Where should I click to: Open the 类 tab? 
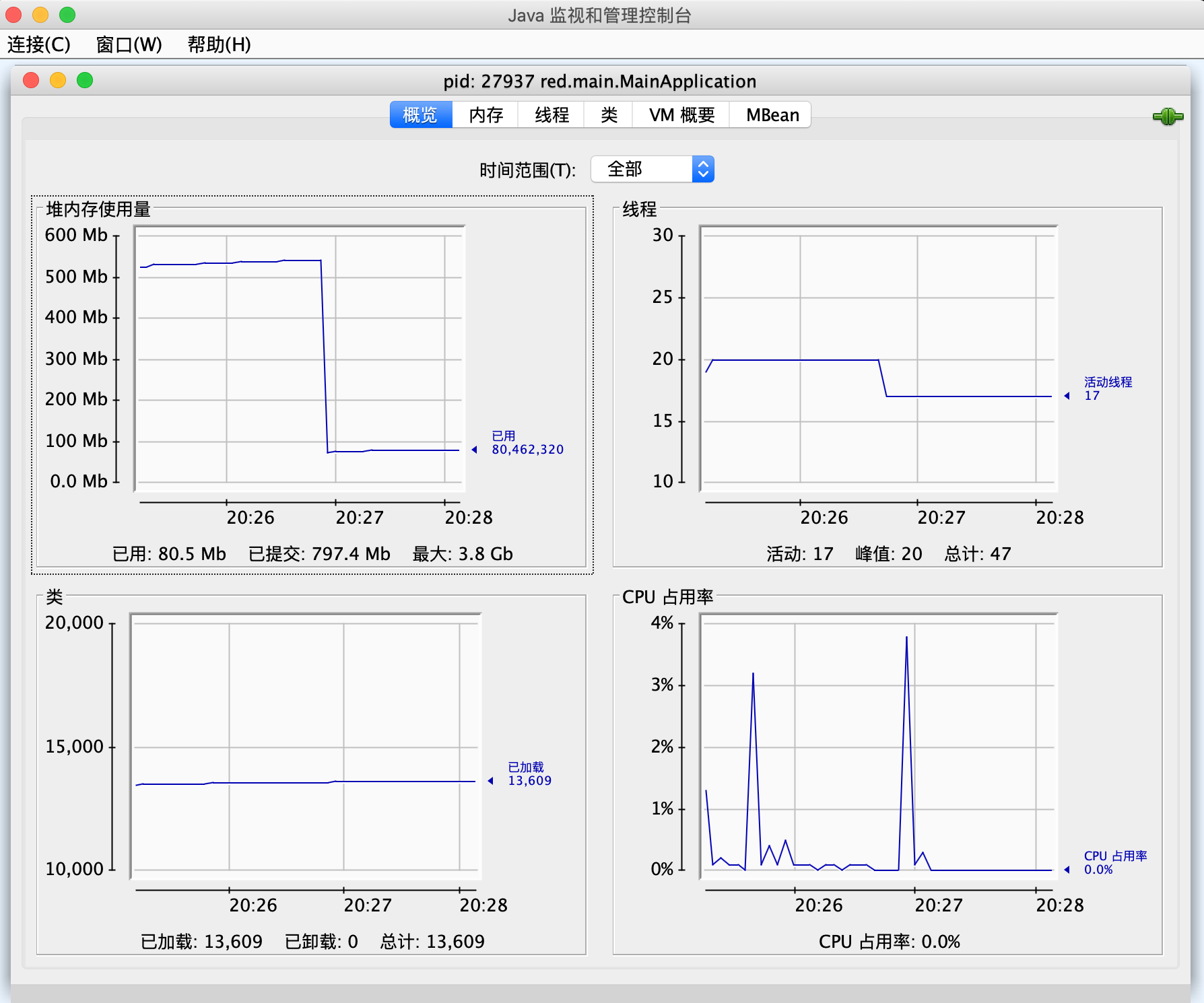tap(609, 115)
